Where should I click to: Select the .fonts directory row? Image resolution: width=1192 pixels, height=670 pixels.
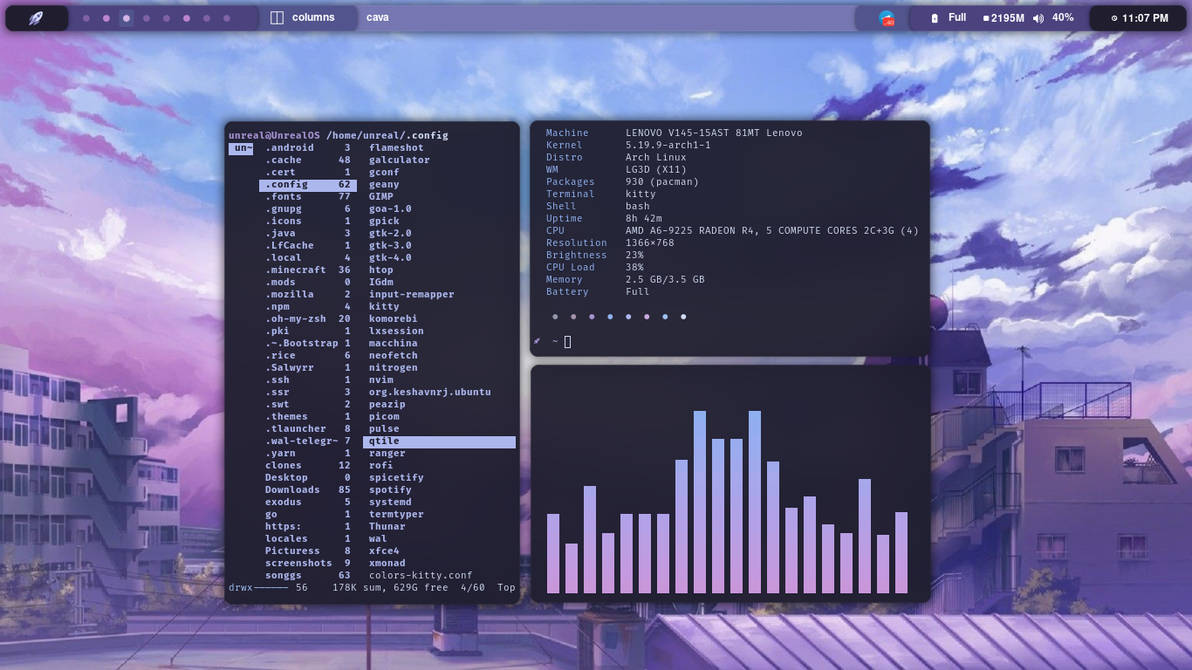click(308, 196)
